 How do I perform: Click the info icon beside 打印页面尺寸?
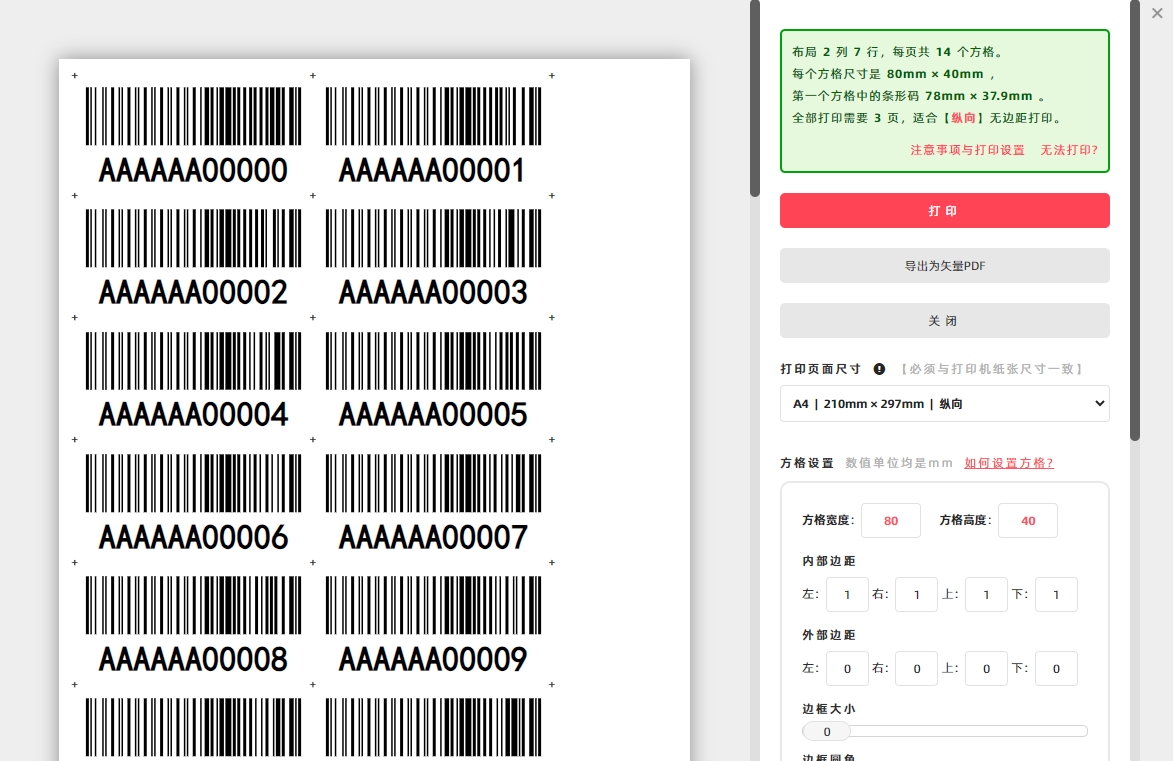coord(879,369)
